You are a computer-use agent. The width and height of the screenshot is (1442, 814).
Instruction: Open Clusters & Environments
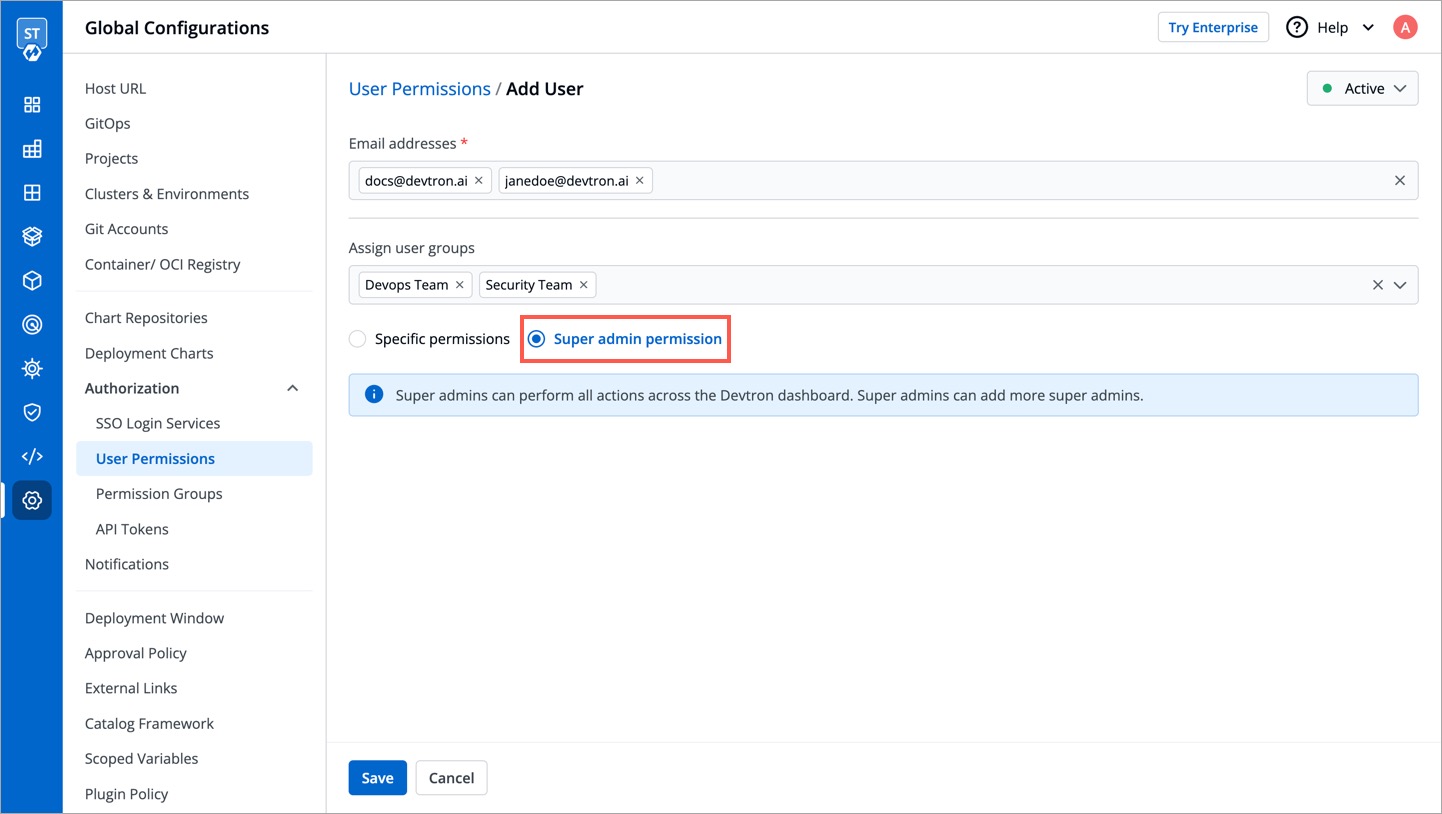click(167, 194)
